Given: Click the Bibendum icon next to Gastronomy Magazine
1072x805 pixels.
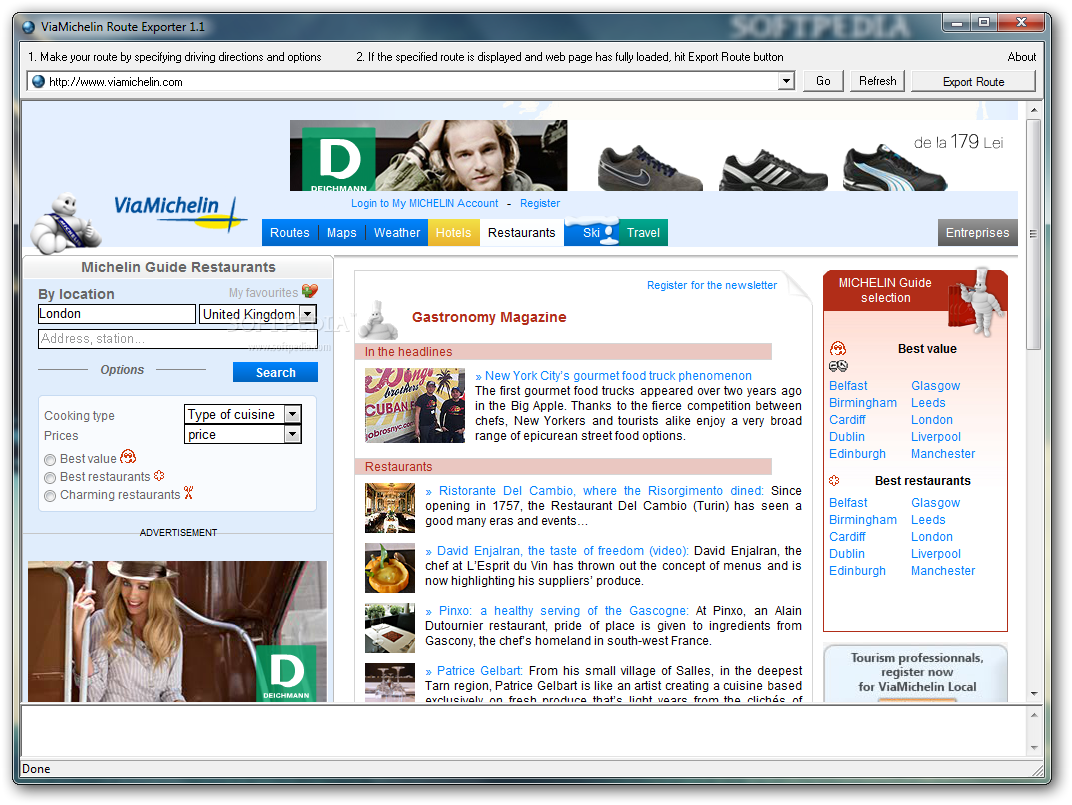Looking at the screenshot, I should (378, 319).
